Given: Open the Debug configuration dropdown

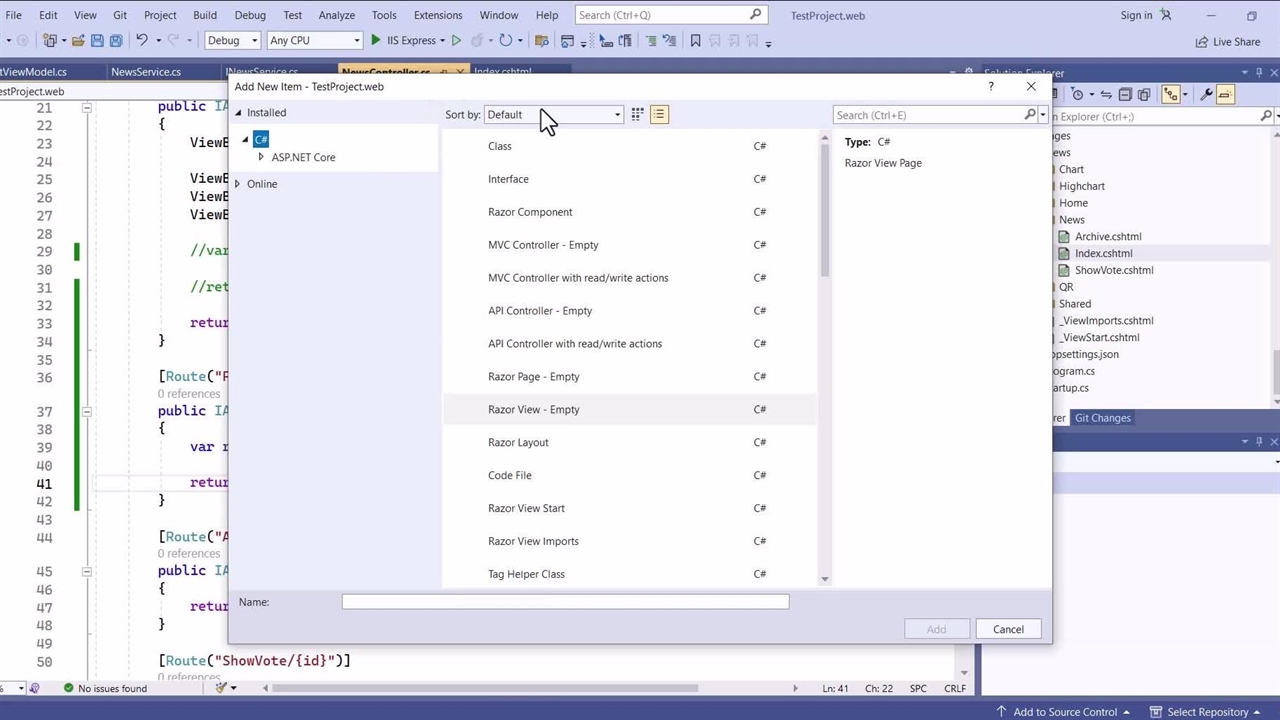Looking at the screenshot, I should point(233,41).
